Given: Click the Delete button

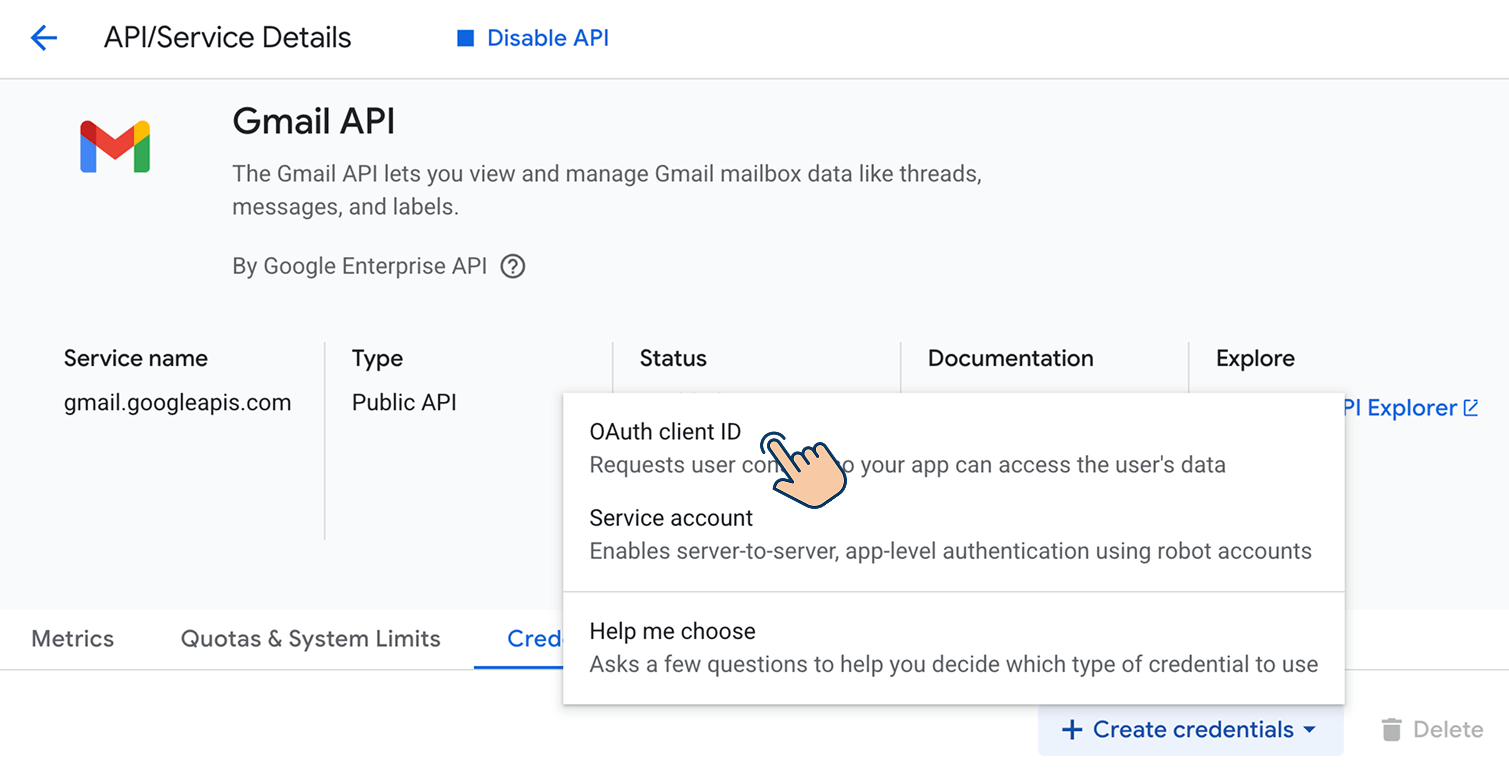Looking at the screenshot, I should [1432, 730].
